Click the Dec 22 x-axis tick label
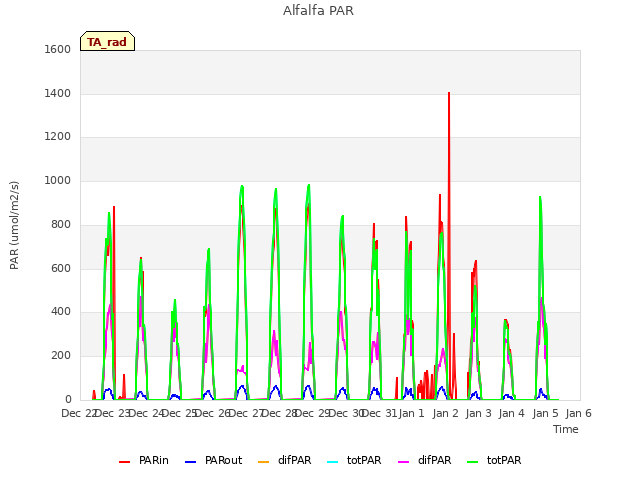 (79, 413)
